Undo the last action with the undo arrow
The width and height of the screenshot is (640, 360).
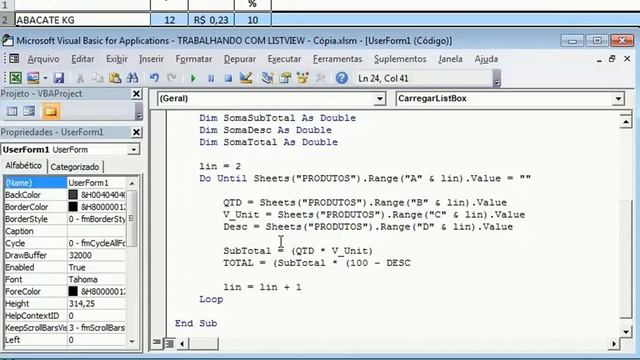tap(154, 78)
